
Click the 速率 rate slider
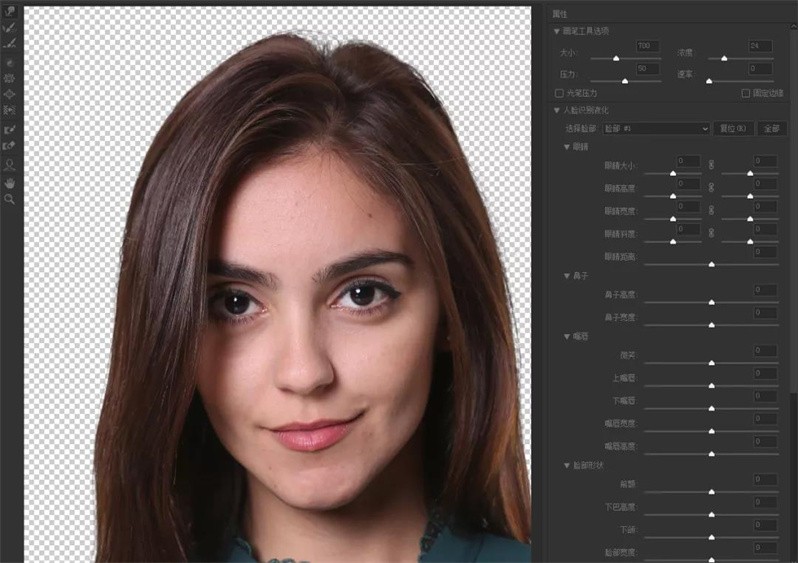pos(740,81)
